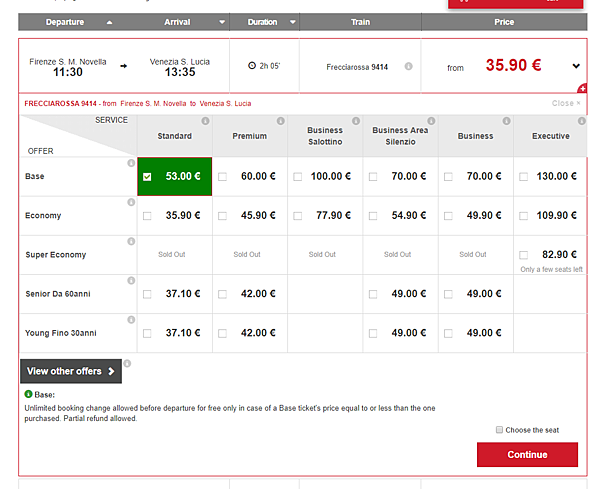Screen dimensions: 600x489
Task: Select Senior Premium 42.00 € fare
Action: click(222, 294)
